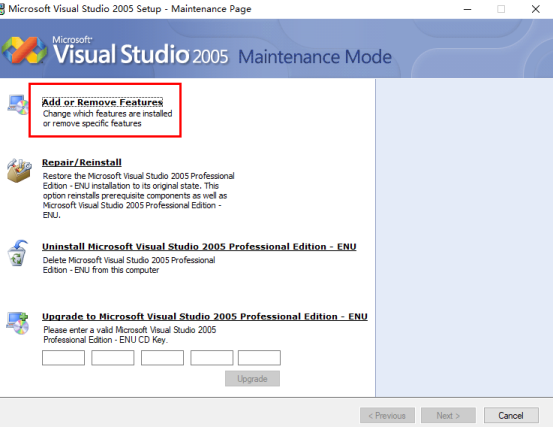Minimize the setup window
The image size is (554, 427).
click(467, 9)
